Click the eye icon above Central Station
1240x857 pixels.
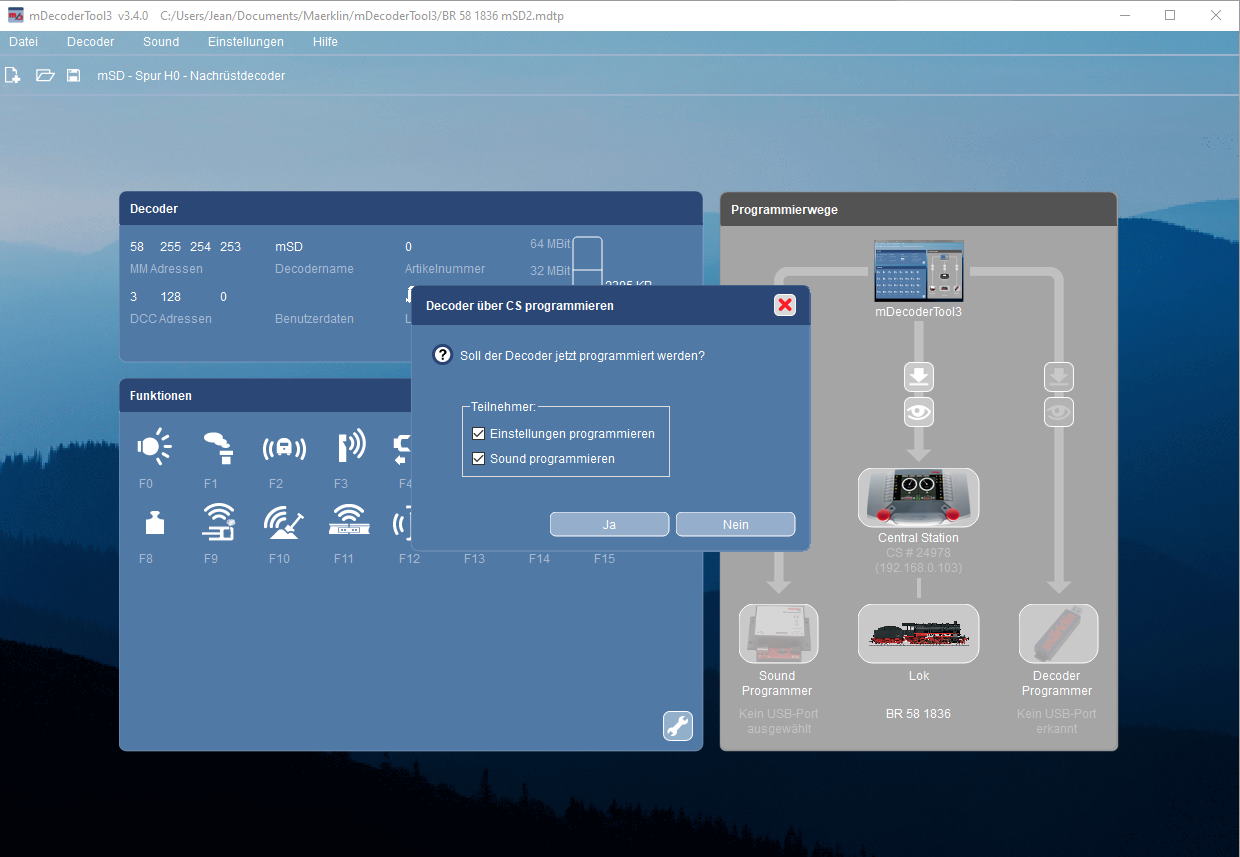click(x=919, y=410)
